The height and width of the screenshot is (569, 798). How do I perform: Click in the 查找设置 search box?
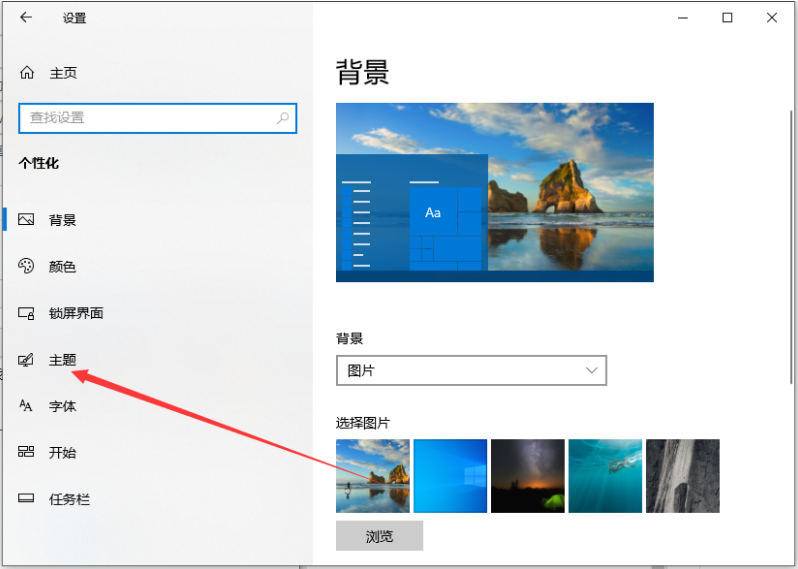coord(148,118)
